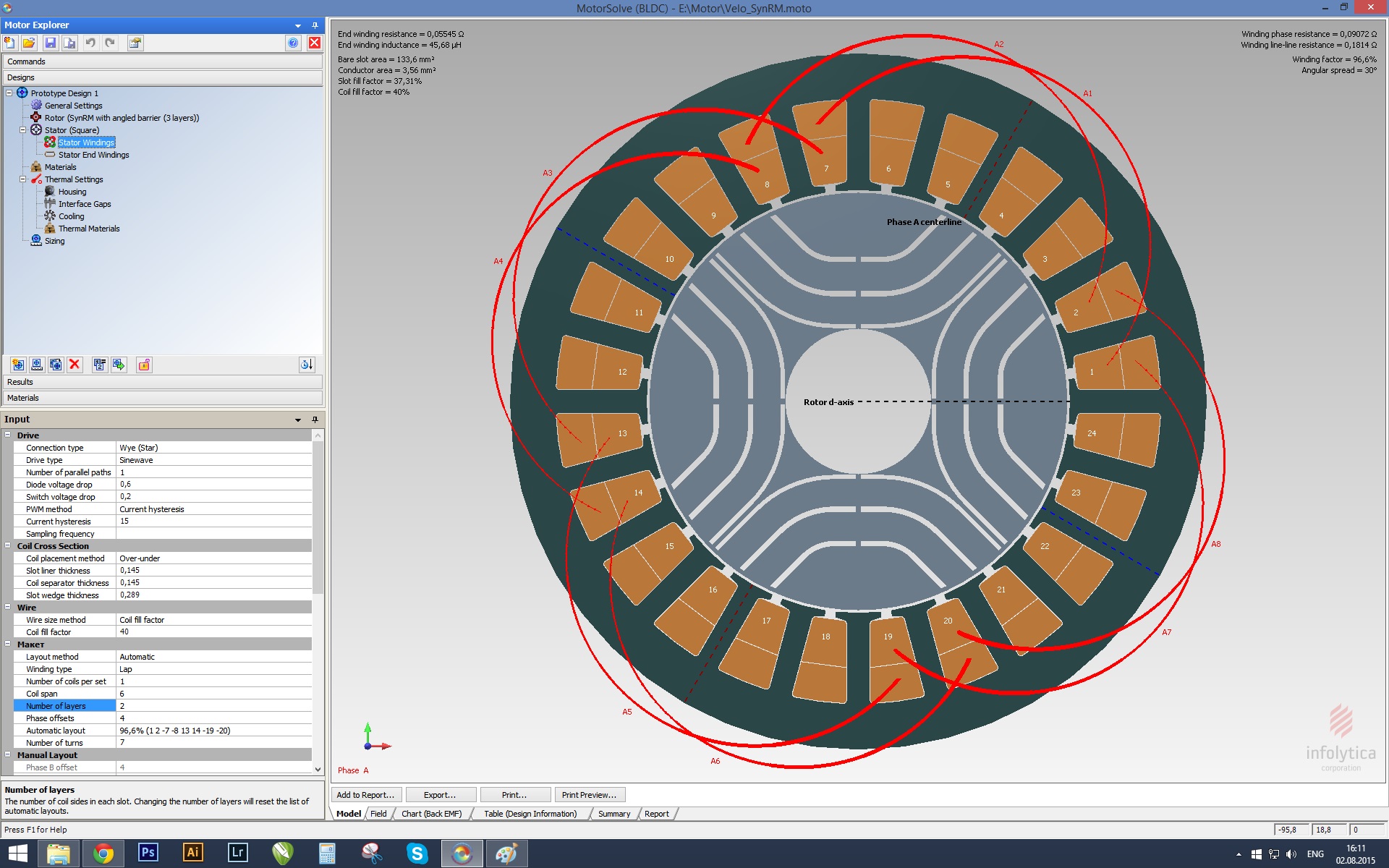This screenshot has width=1389, height=868.
Task: Click the new motor design icon
Action: click(x=10, y=43)
